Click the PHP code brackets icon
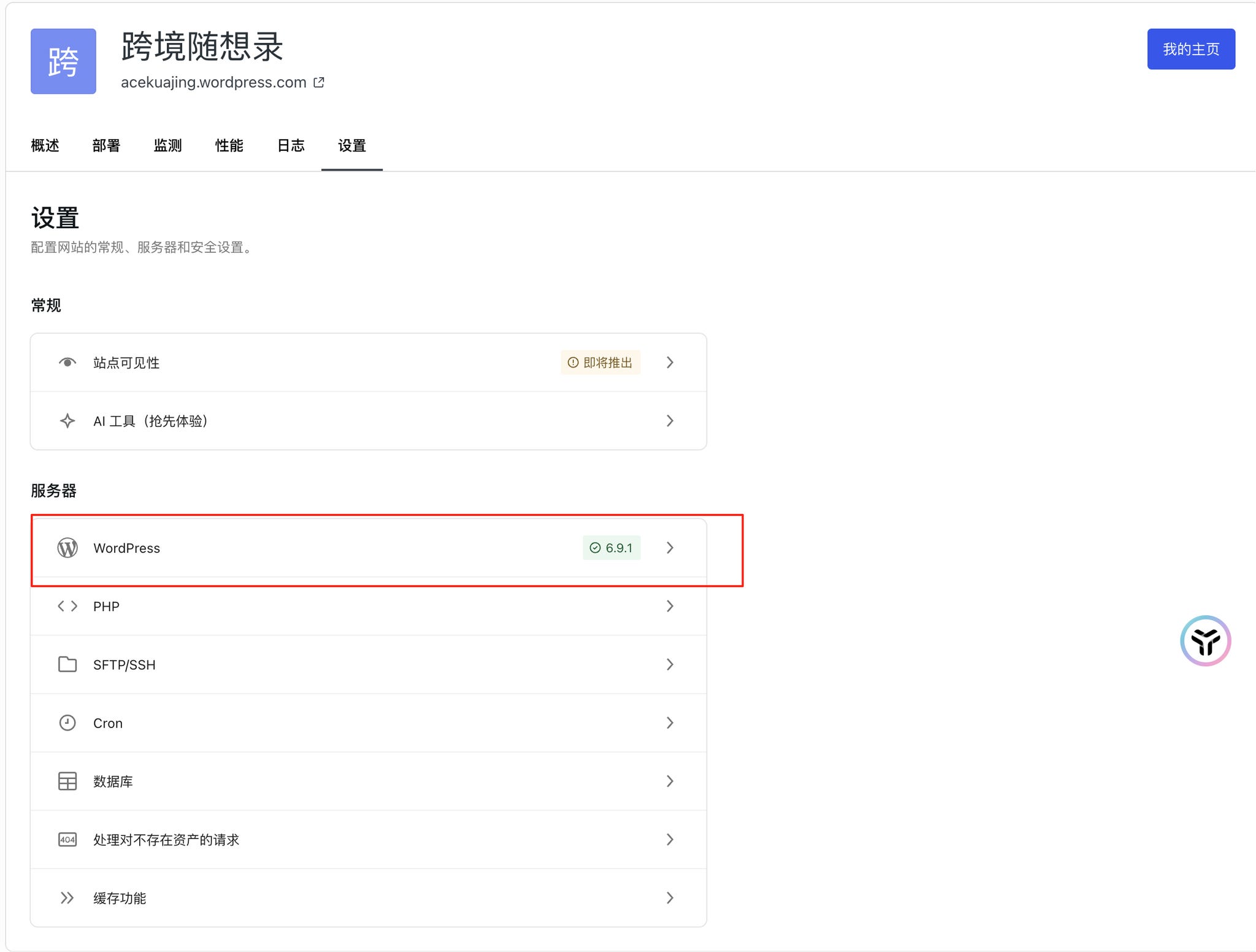 (67, 606)
